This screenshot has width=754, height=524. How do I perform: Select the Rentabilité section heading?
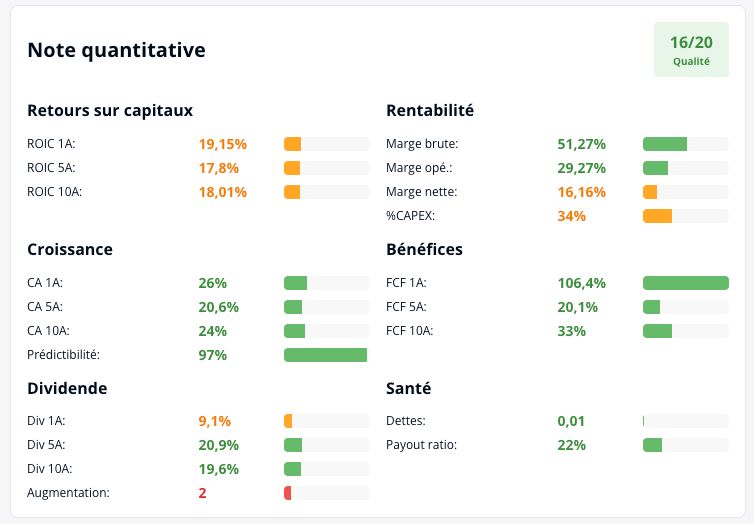(430, 111)
